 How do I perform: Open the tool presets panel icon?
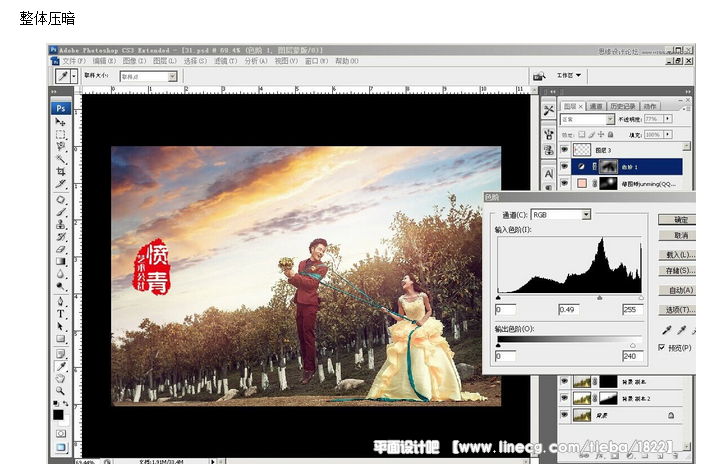point(549,110)
